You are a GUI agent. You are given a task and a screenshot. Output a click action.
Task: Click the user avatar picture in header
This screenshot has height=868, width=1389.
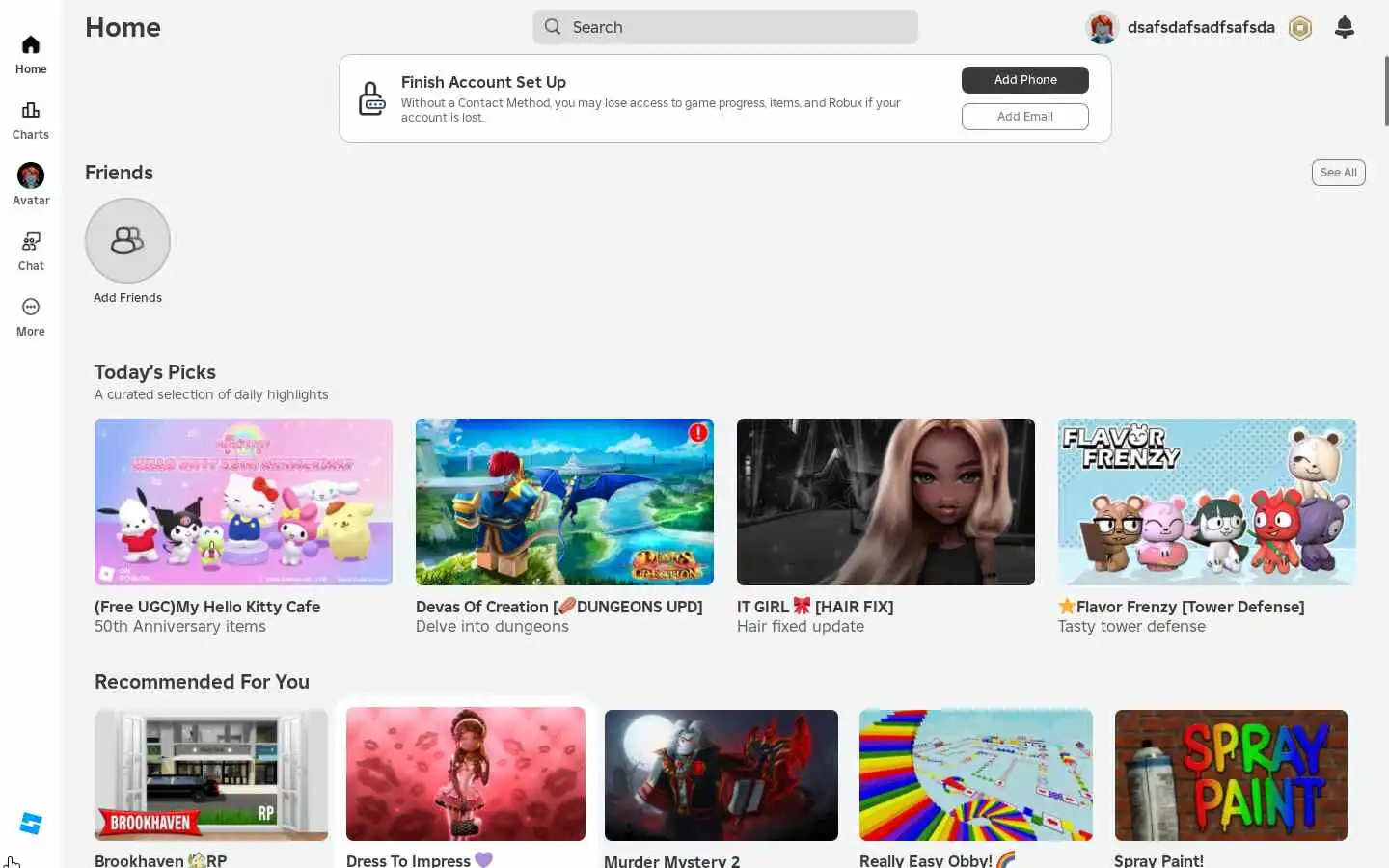(1102, 27)
